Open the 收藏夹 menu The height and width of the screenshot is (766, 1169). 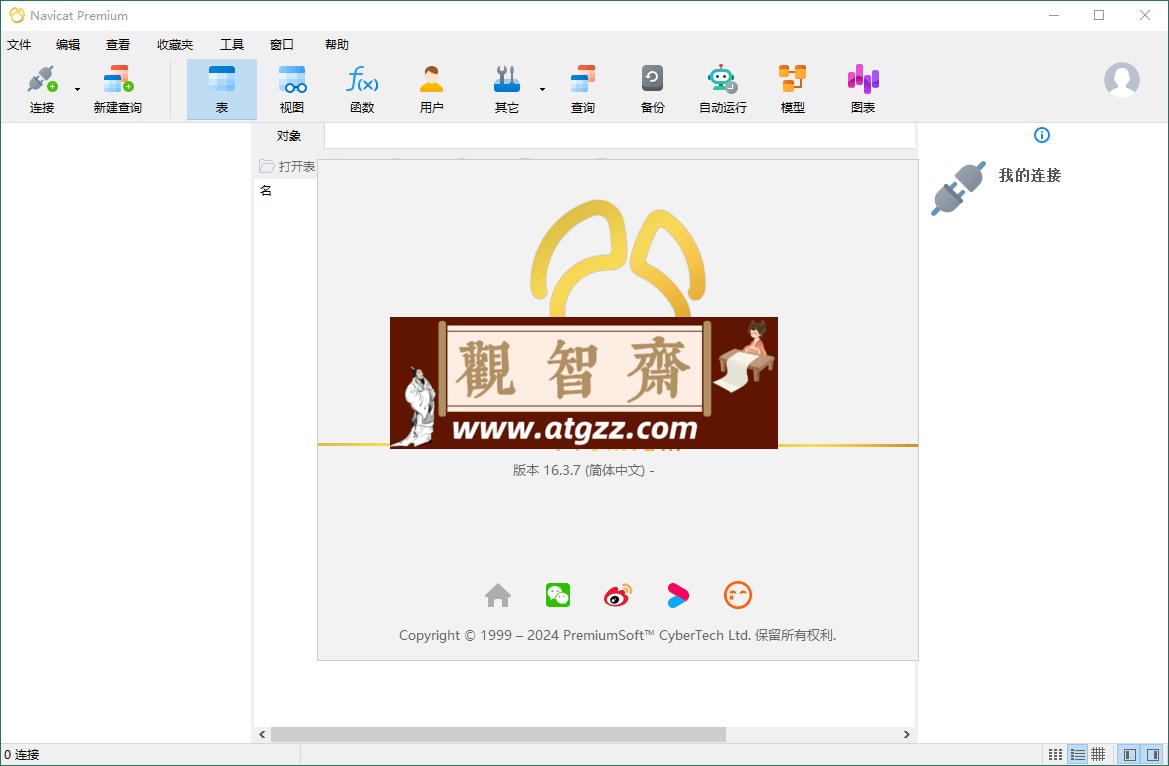[x=175, y=45]
